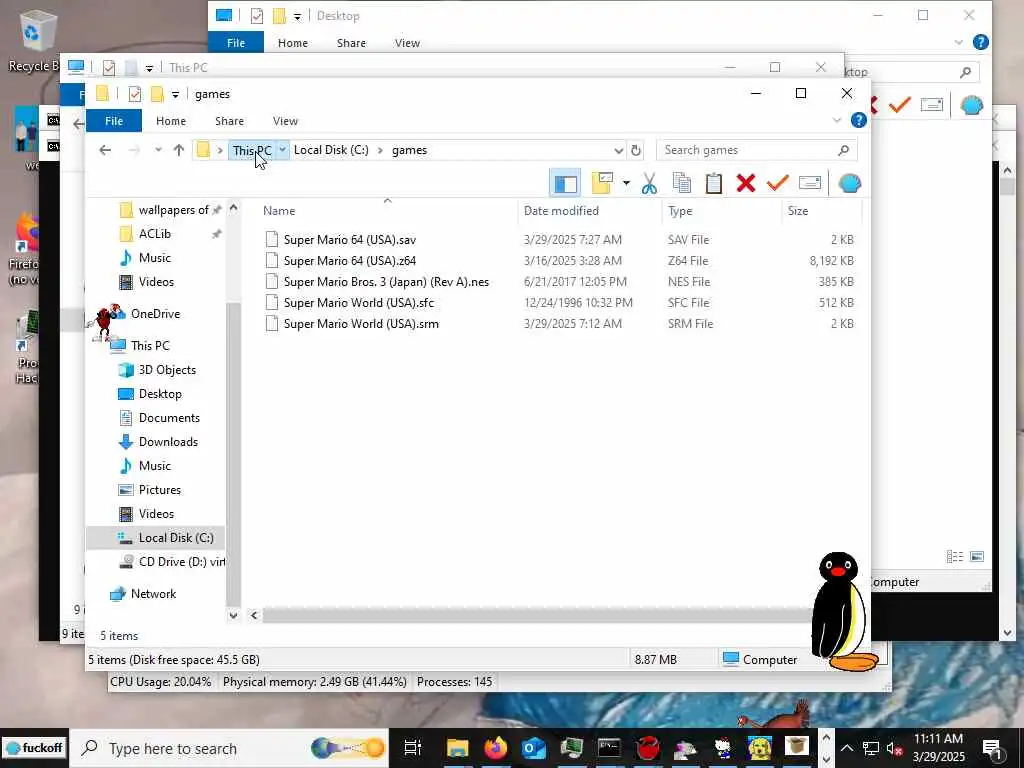Open dropdown arrow after This PC breadcrumb
The image size is (1024, 768).
[x=282, y=150]
